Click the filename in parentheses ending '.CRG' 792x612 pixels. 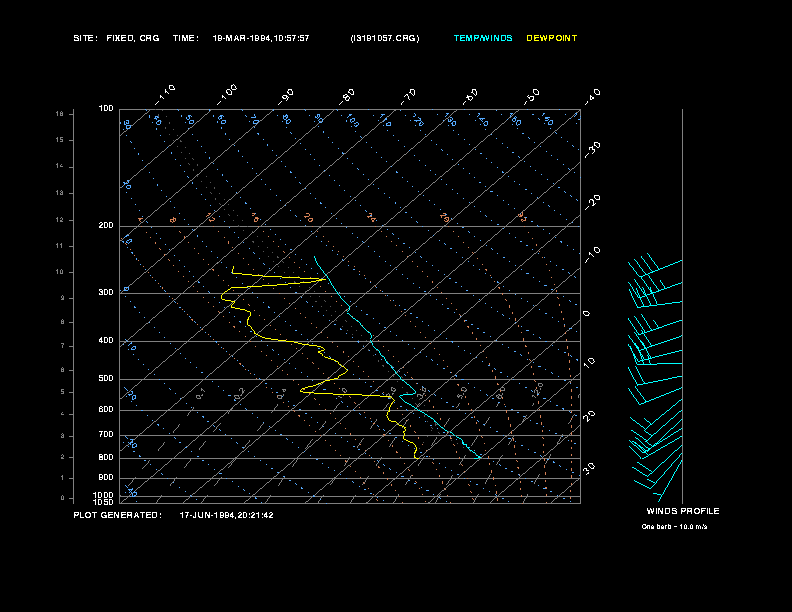coord(385,38)
